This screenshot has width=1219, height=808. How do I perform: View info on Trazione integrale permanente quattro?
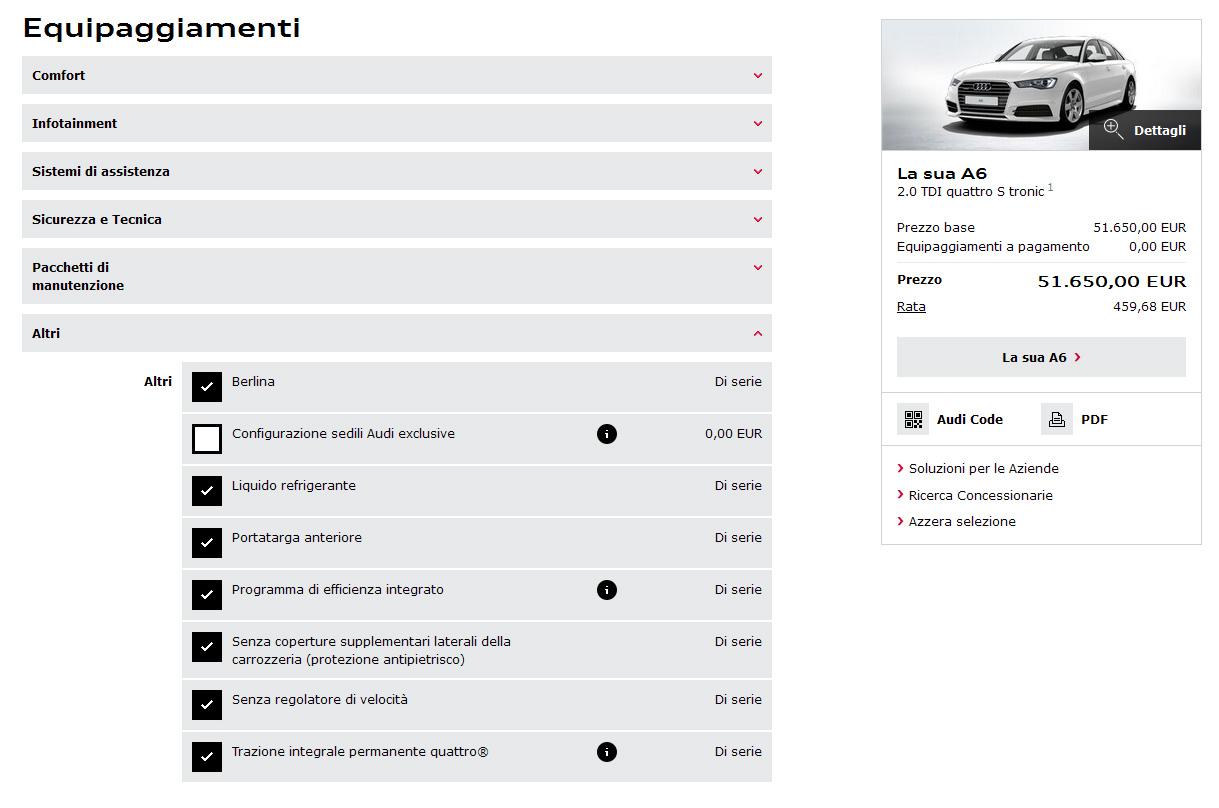coord(607,752)
